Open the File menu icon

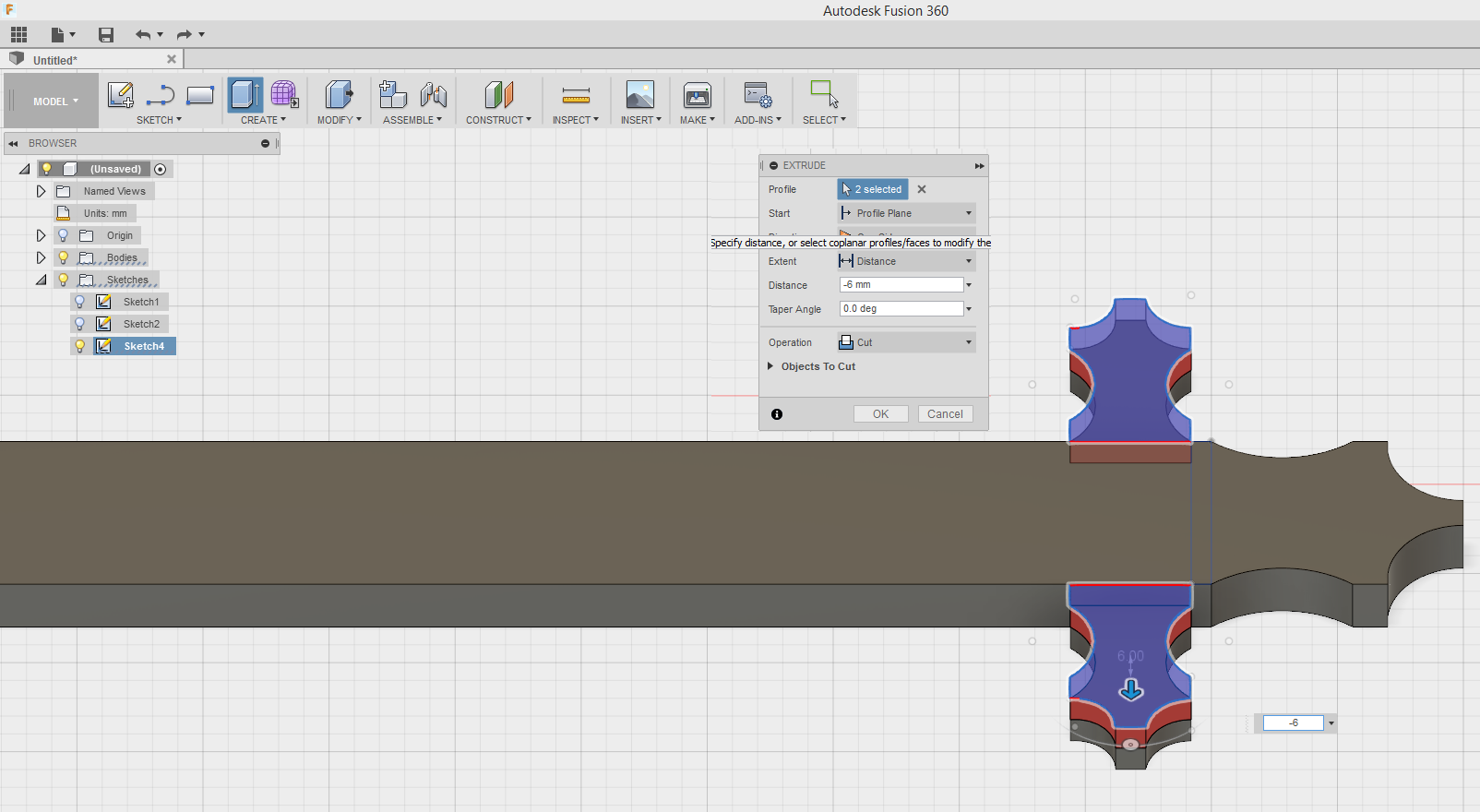63,35
